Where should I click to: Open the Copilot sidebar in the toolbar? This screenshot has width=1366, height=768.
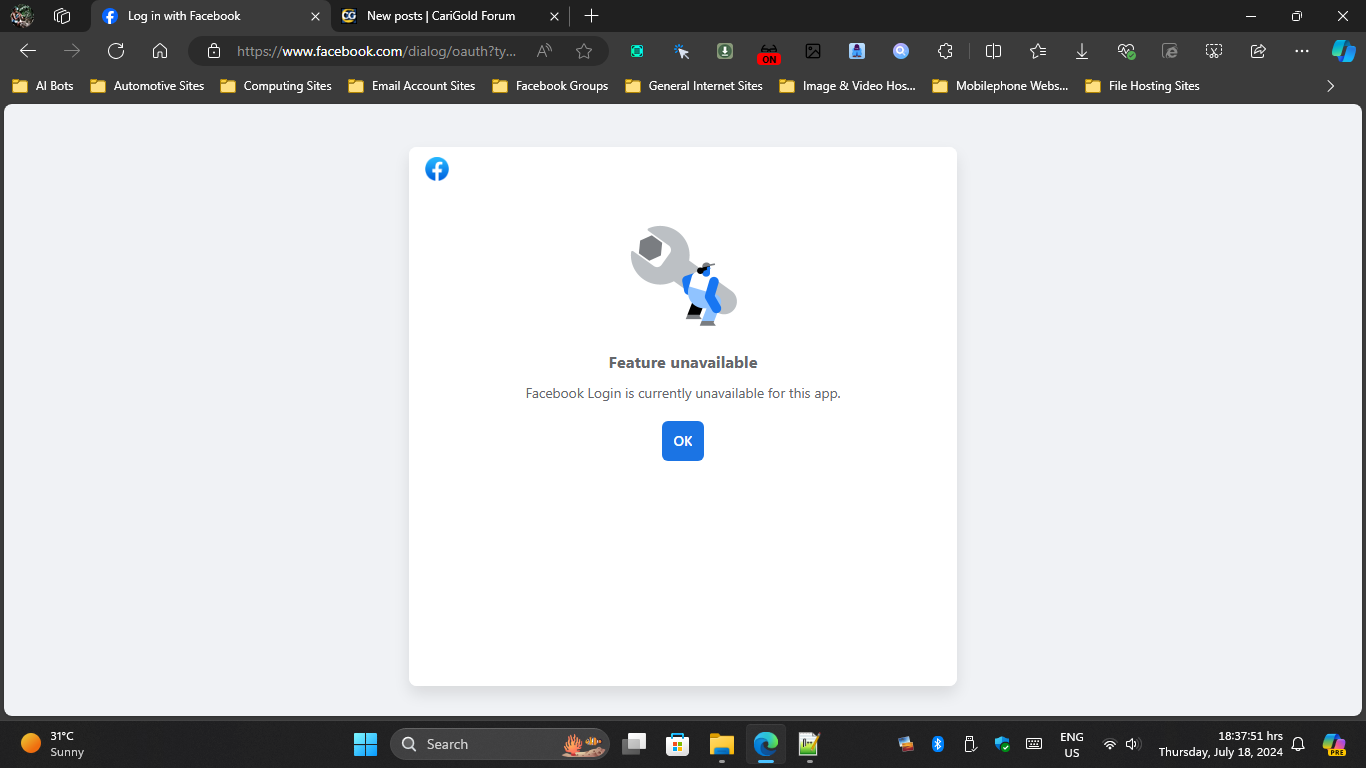point(1343,51)
